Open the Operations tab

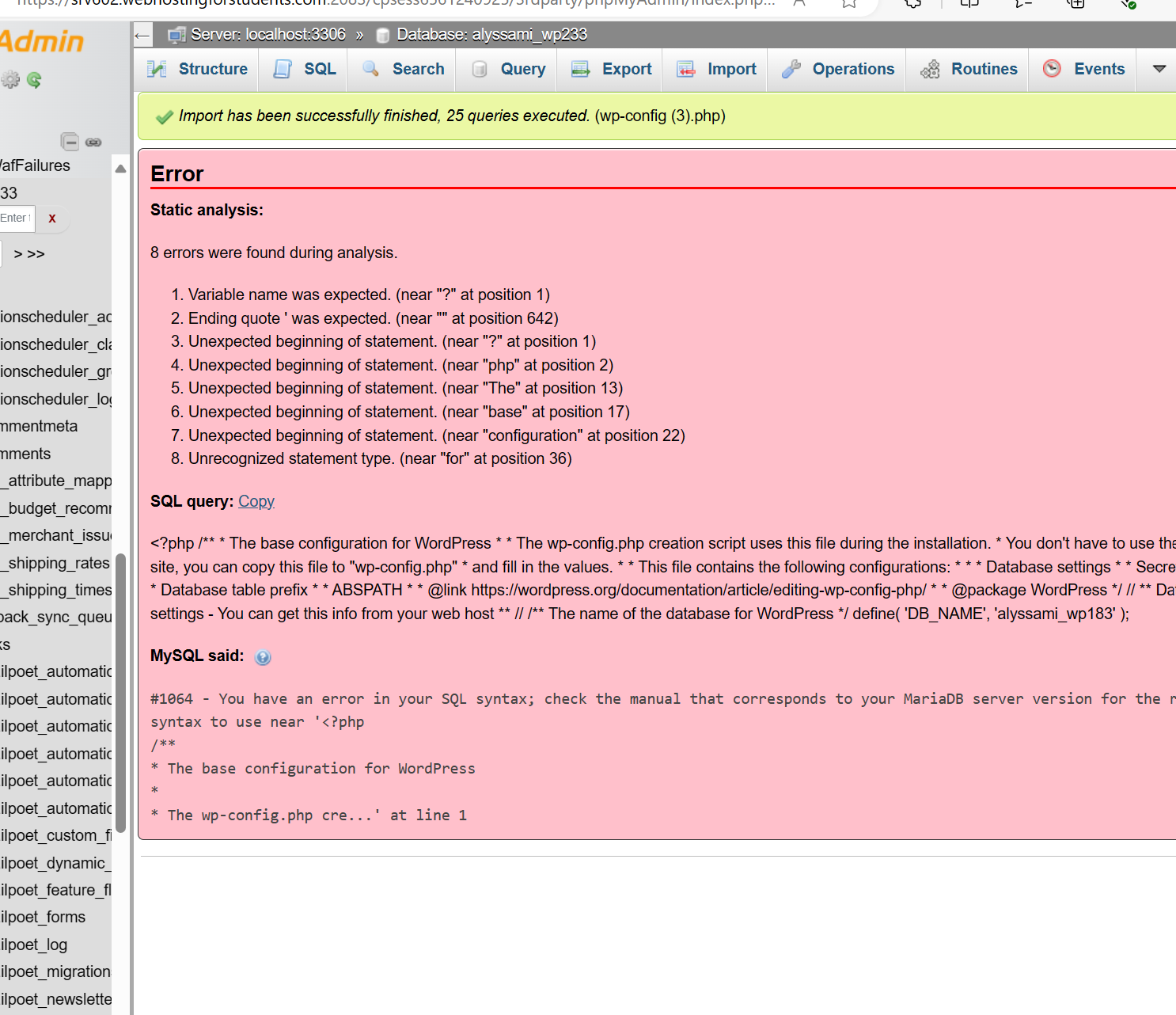click(x=838, y=69)
